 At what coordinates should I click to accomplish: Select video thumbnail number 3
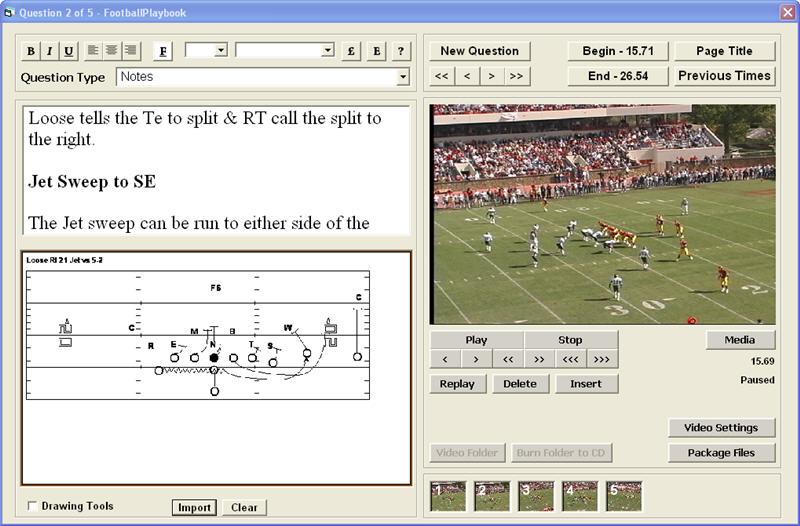(536, 496)
